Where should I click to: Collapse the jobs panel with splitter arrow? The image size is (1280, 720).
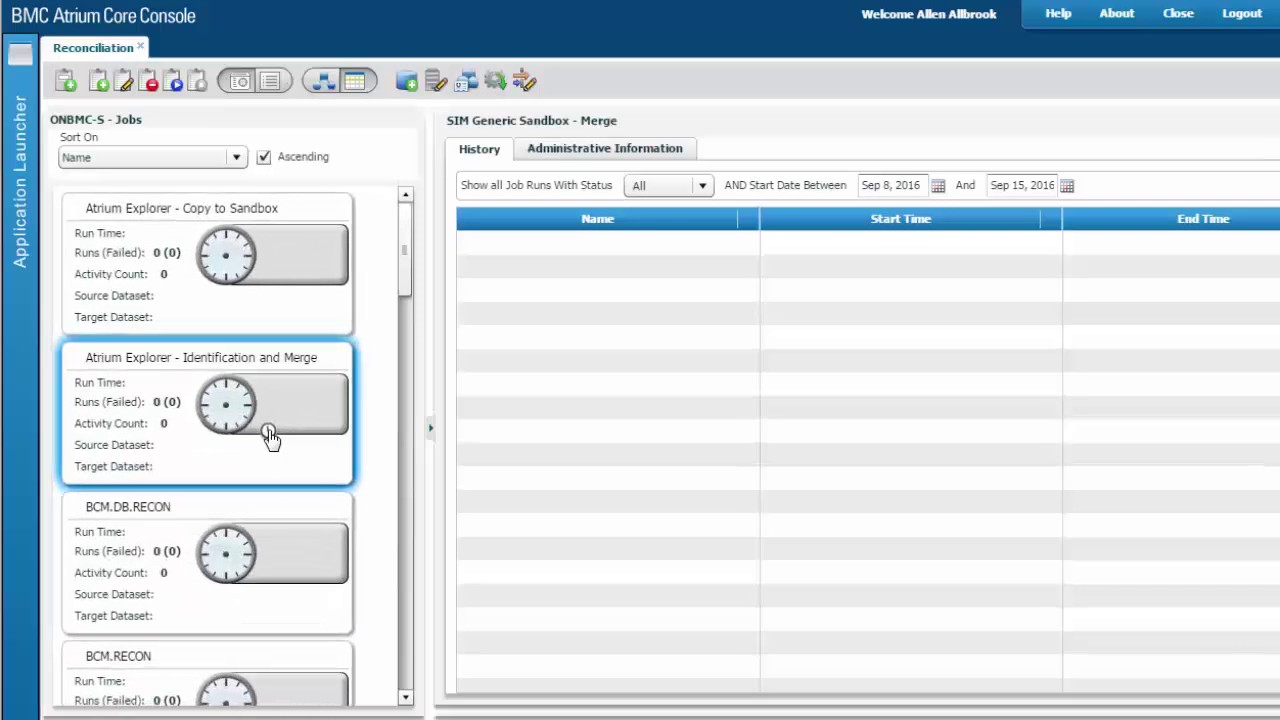[431, 428]
